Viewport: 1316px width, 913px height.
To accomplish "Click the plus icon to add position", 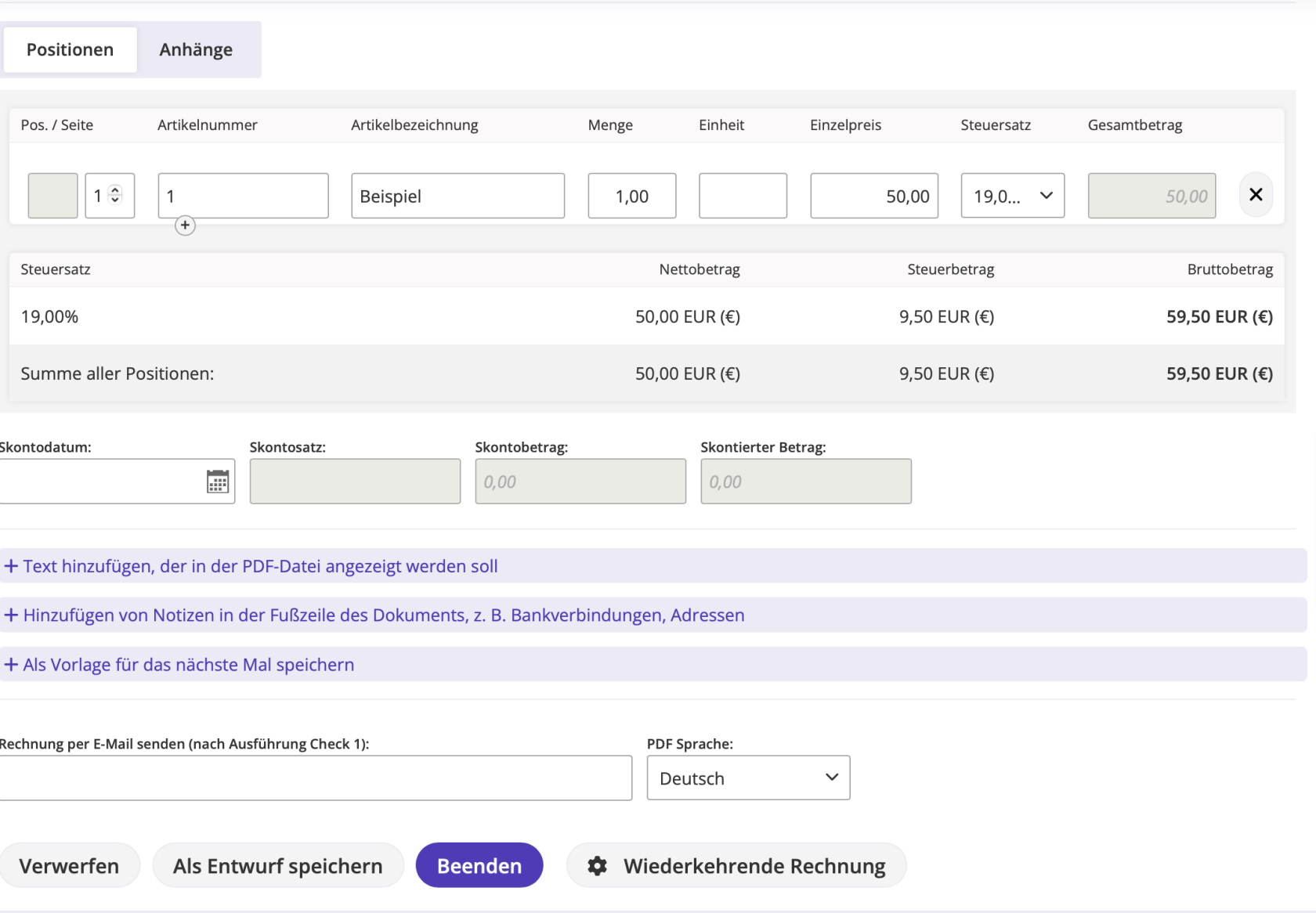I will click(x=185, y=226).
